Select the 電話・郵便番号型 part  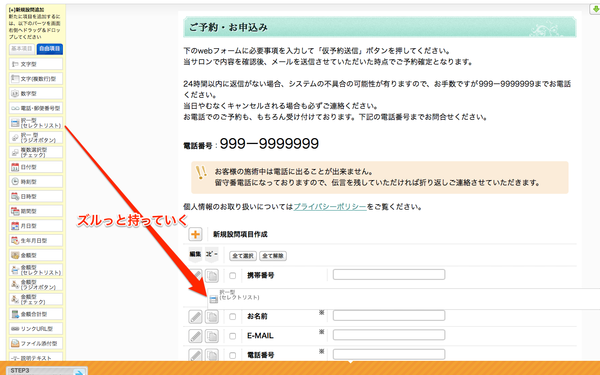click(36, 108)
